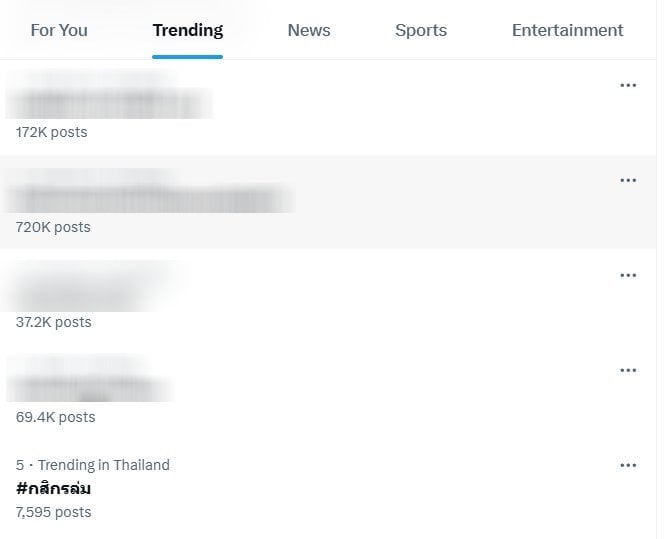Select the blurred trend with 37.2K posts

(x=328, y=297)
